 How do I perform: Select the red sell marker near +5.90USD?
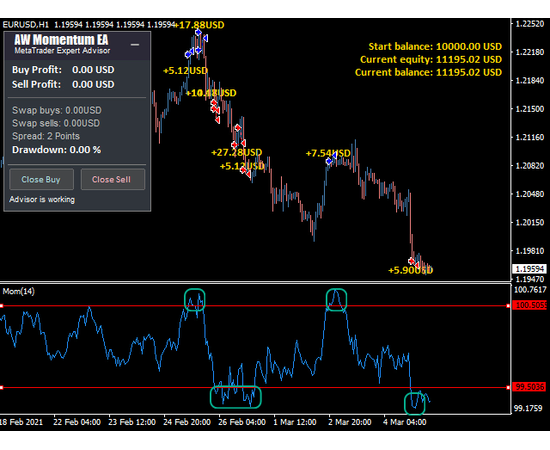tap(411, 261)
